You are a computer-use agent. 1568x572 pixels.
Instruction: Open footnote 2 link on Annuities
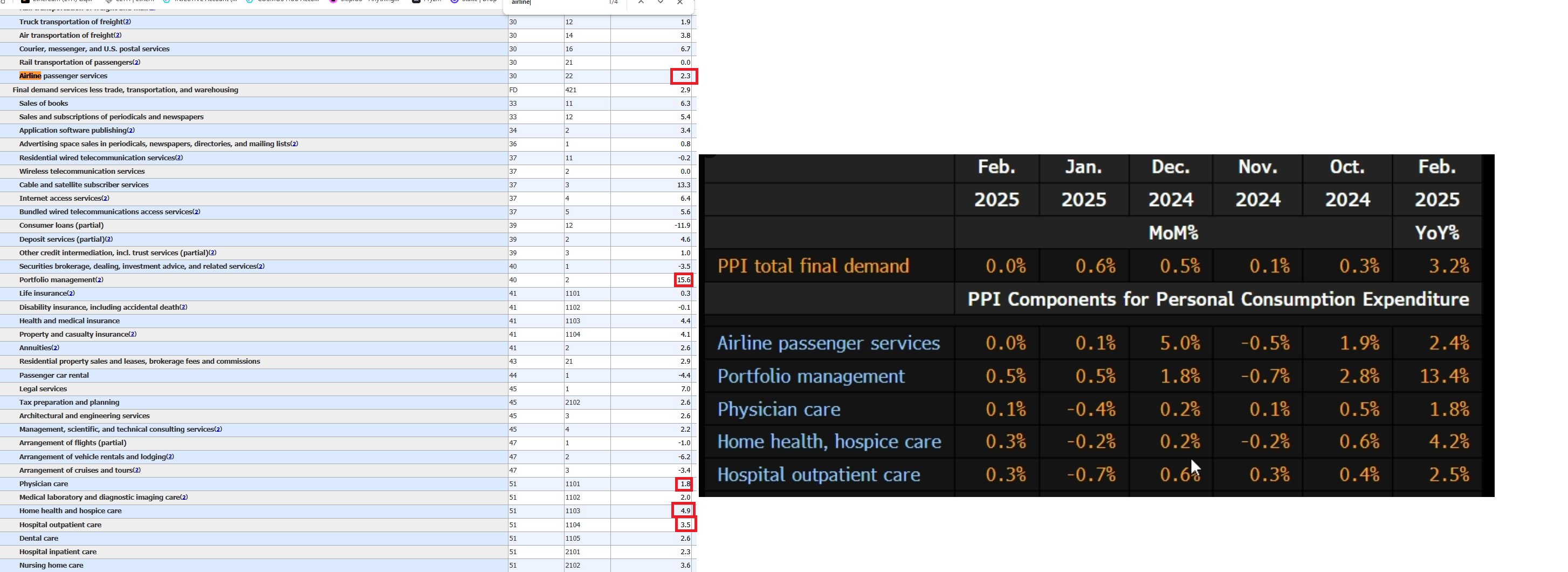(56, 348)
